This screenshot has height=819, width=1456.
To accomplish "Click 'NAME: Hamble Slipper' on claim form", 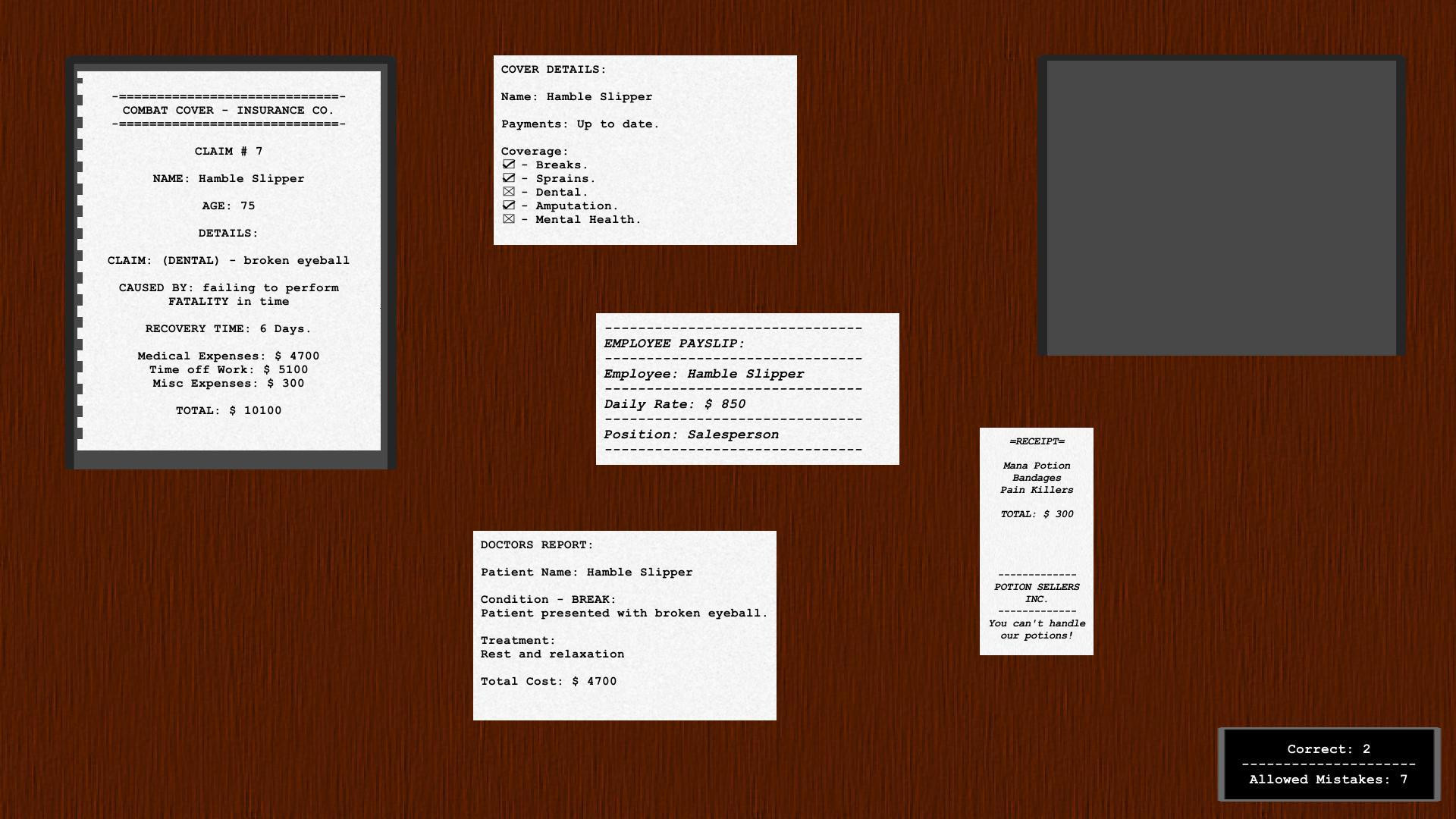I will click(x=228, y=178).
